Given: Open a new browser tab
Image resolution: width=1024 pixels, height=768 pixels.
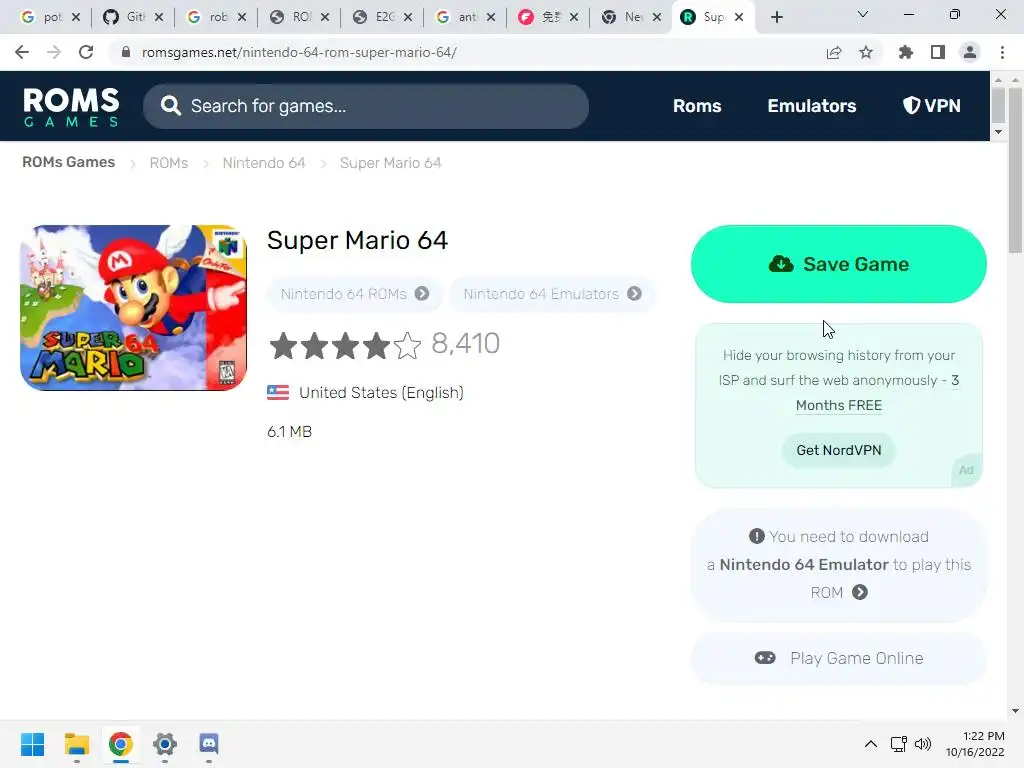Looking at the screenshot, I should pyautogui.click(x=776, y=17).
